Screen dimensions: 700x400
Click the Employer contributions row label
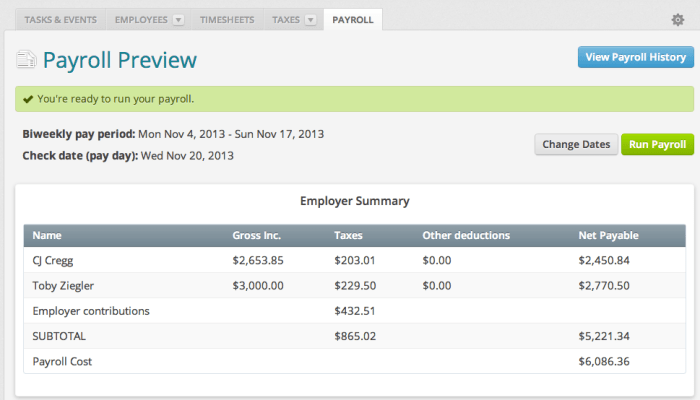(91, 311)
